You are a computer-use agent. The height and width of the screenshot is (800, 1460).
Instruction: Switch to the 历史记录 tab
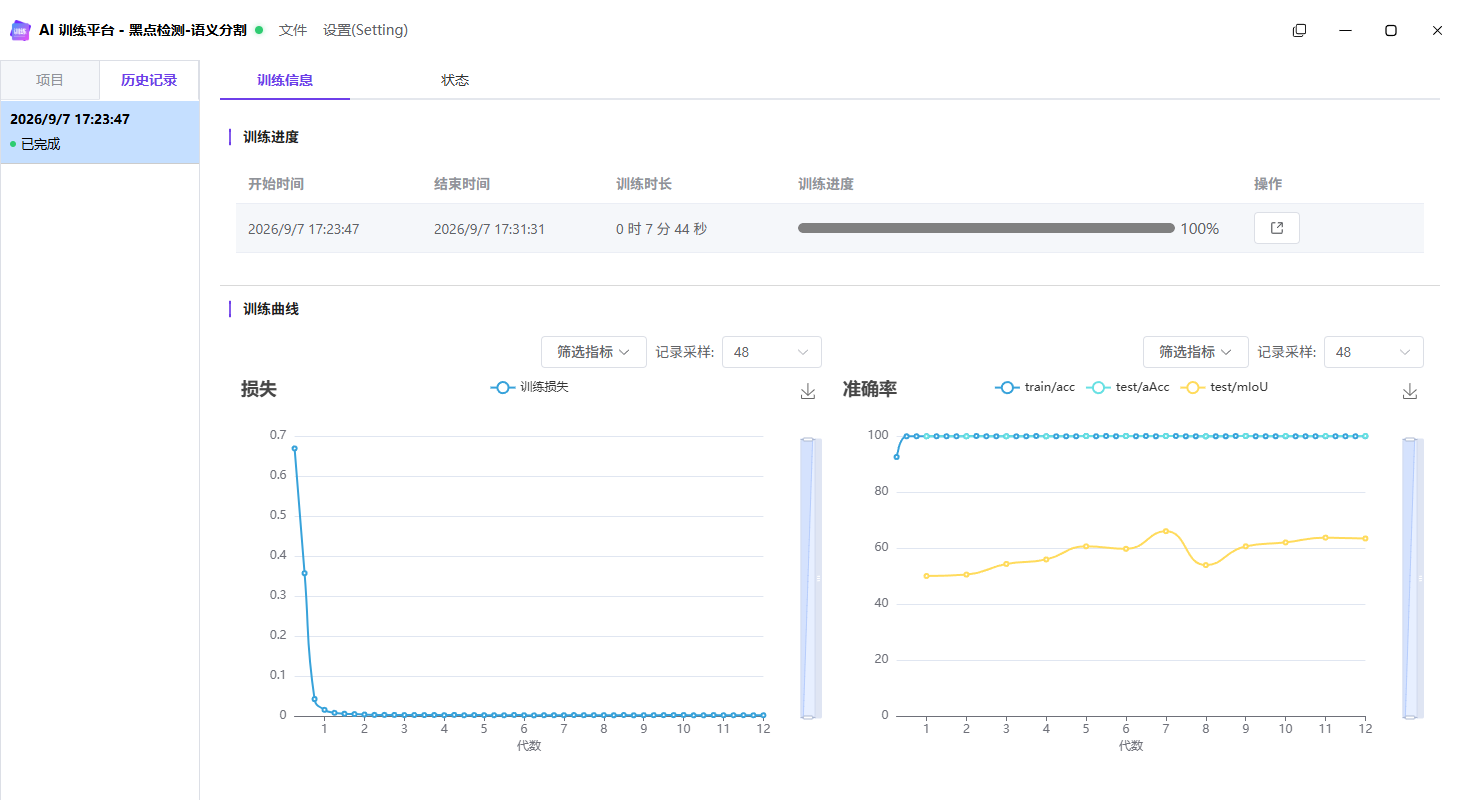149,80
